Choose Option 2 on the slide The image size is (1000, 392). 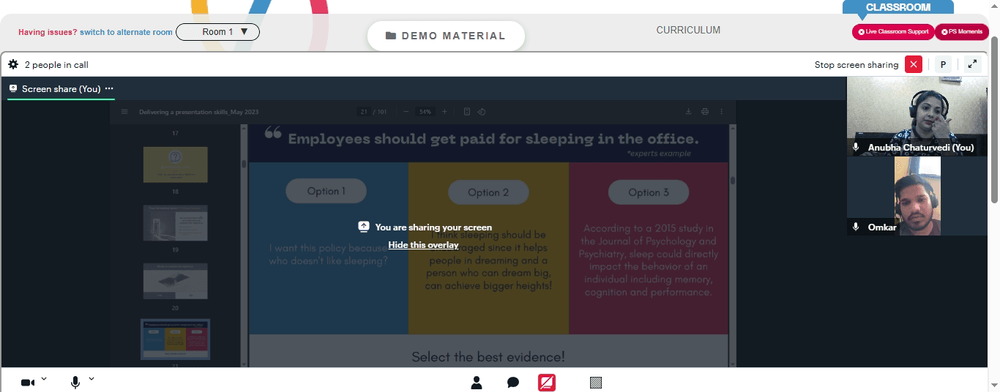[x=489, y=192]
